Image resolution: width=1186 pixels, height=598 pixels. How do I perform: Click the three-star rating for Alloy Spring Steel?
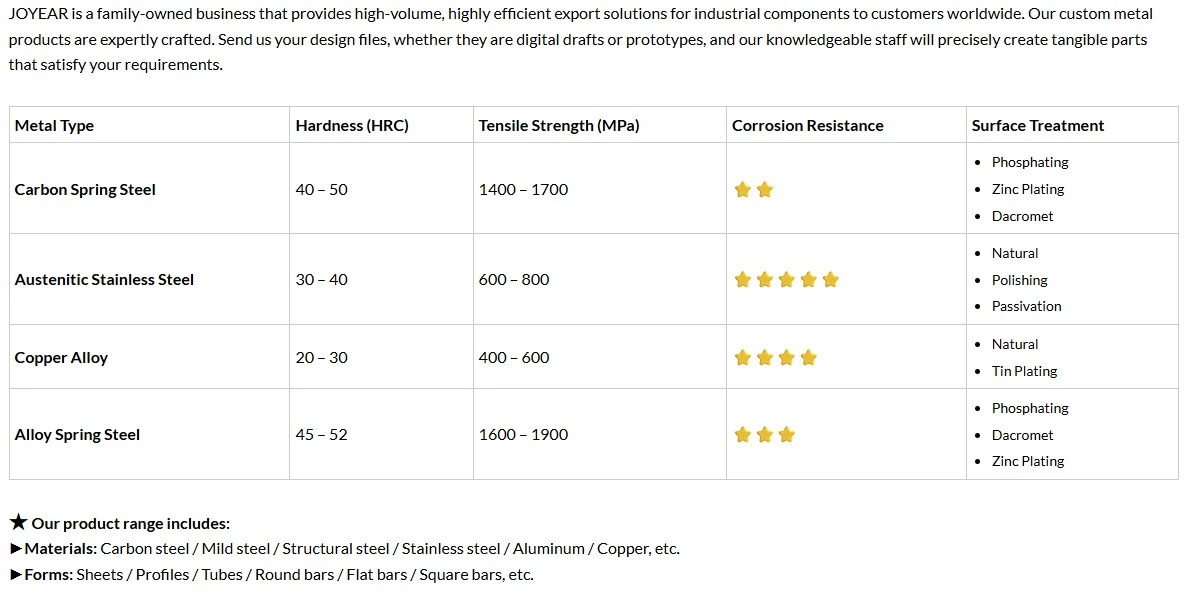coord(765,435)
